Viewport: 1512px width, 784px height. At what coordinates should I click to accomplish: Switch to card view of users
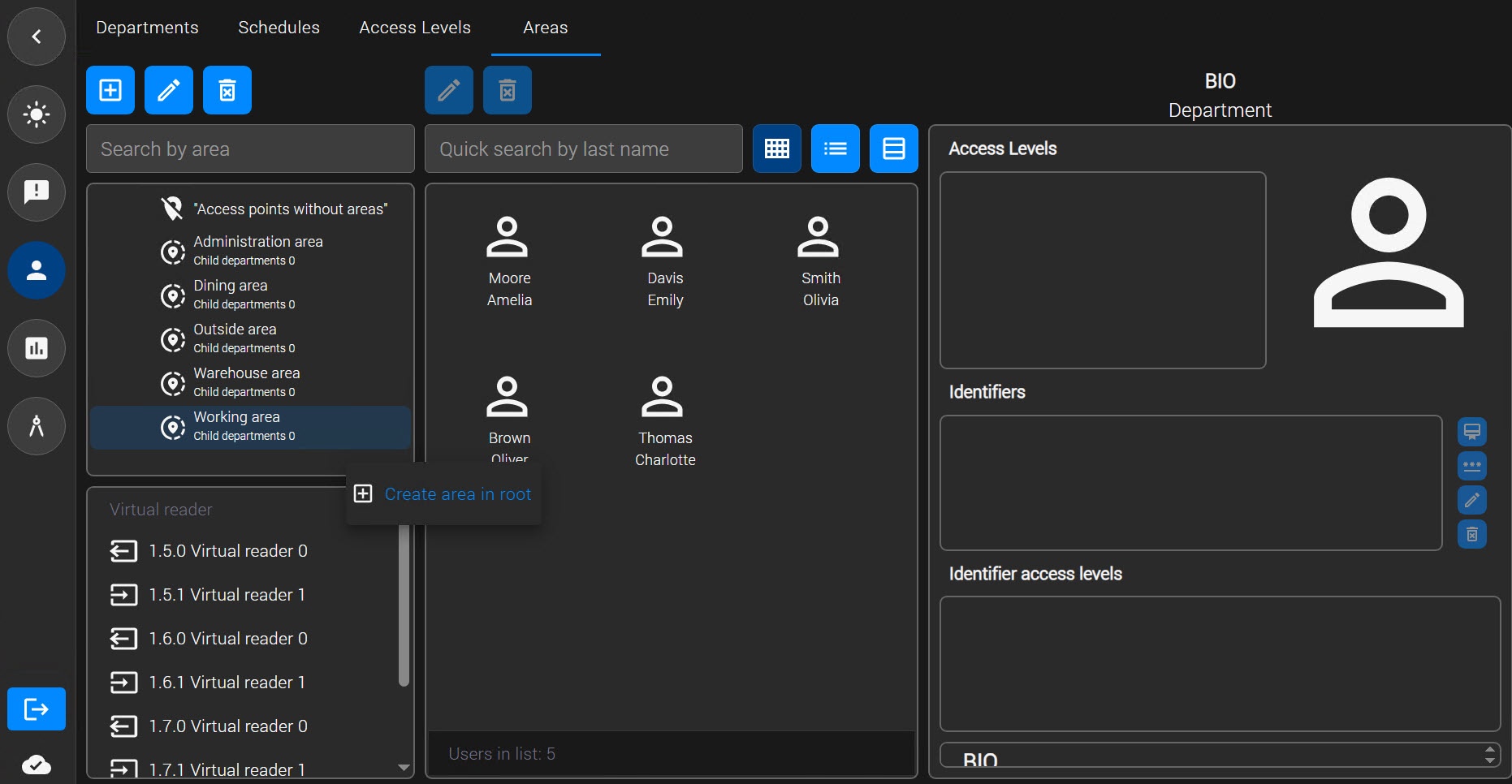tap(894, 149)
